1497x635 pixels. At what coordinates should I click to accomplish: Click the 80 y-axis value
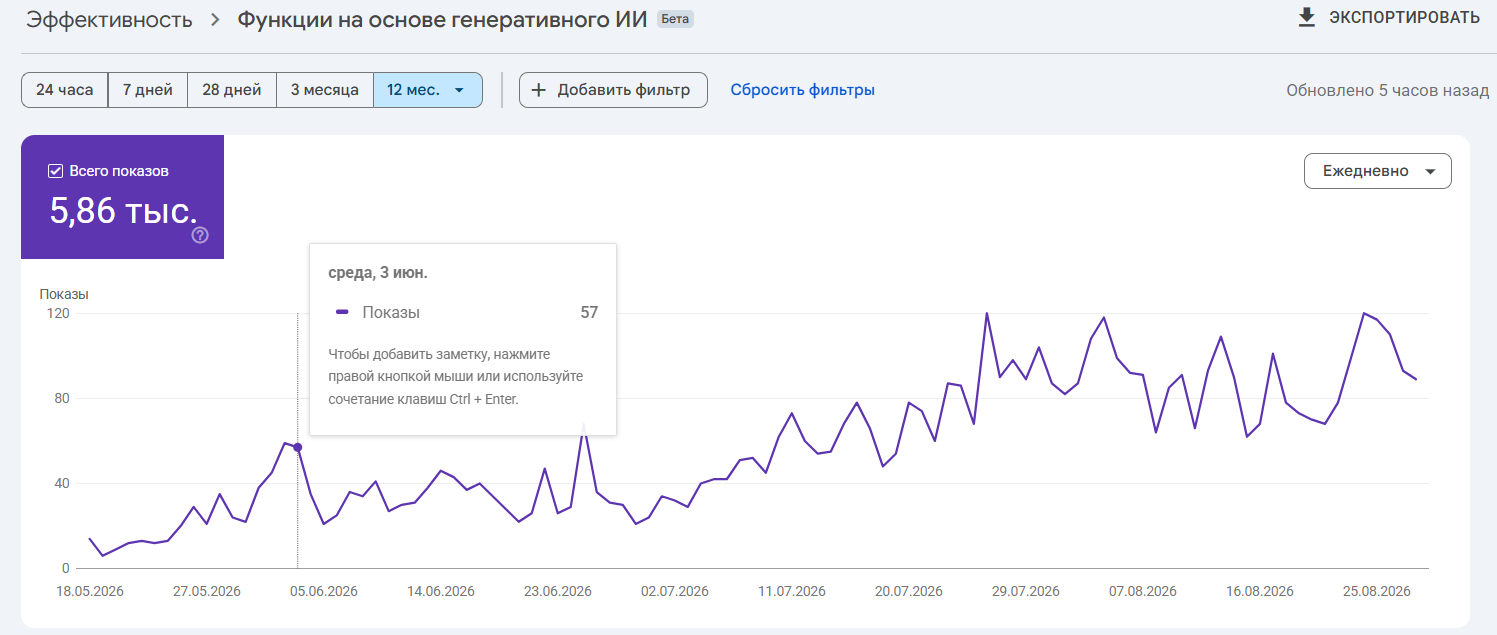click(x=62, y=398)
